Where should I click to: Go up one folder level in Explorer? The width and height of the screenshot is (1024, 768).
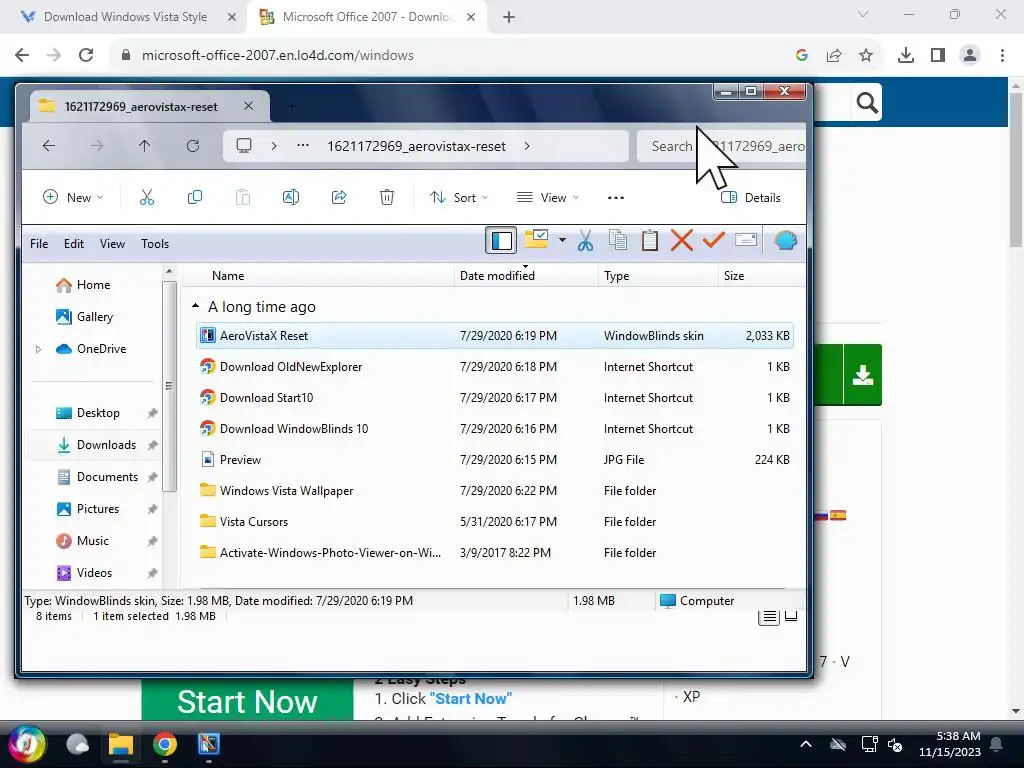tap(144, 146)
